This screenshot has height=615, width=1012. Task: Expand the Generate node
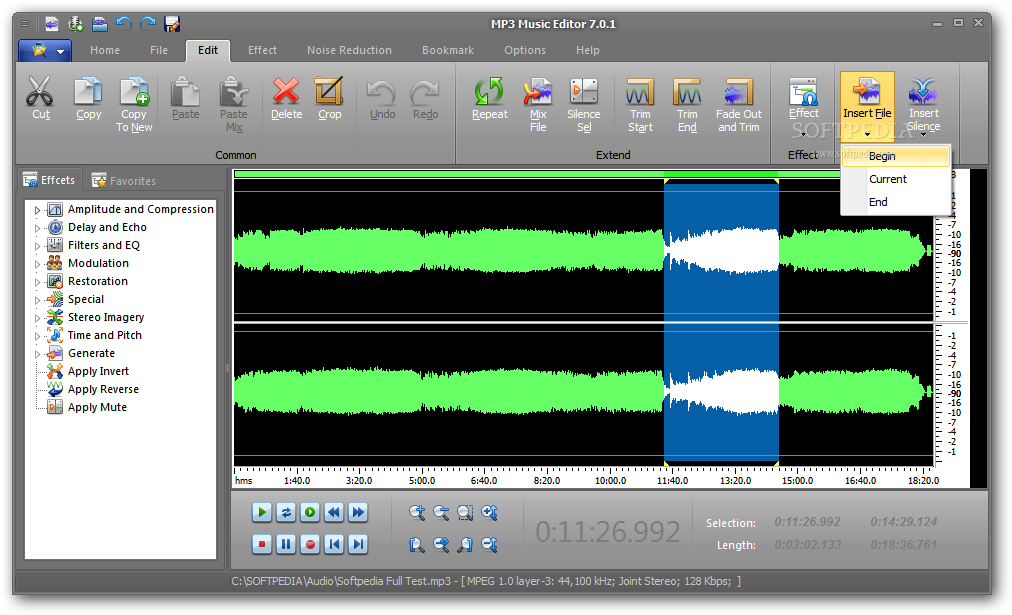pos(37,354)
